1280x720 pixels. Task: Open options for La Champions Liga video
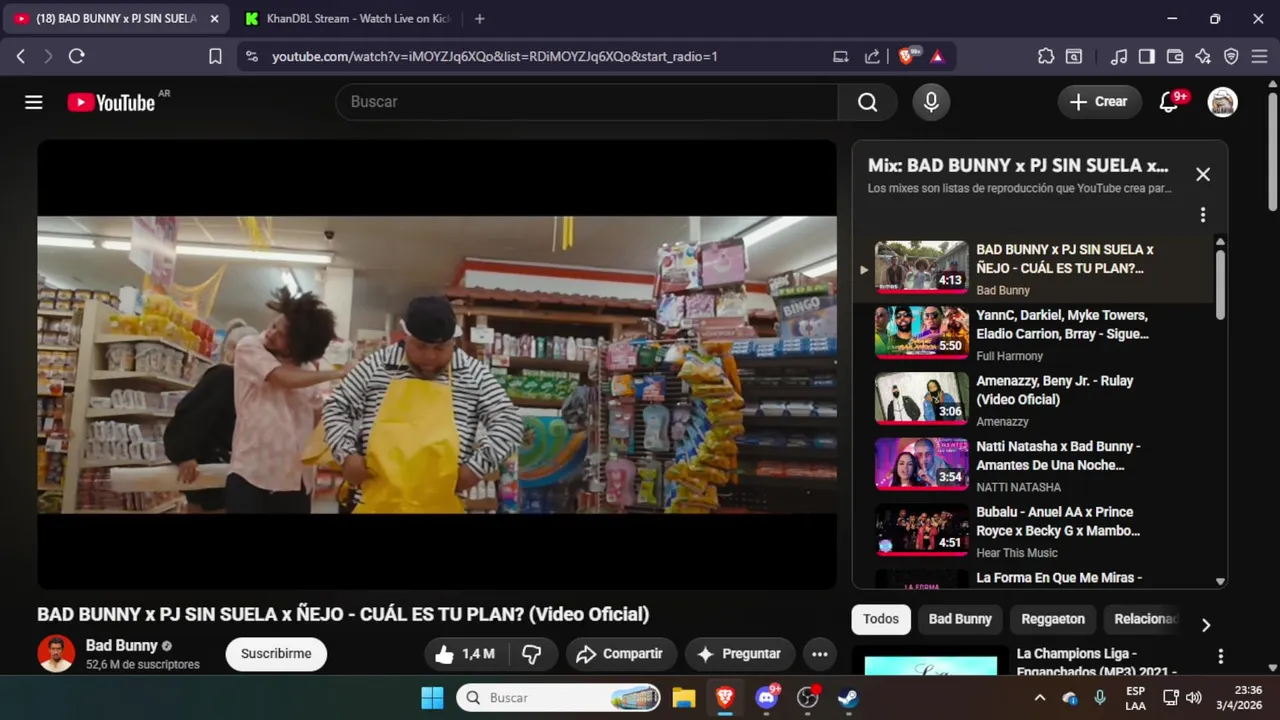click(x=1220, y=656)
